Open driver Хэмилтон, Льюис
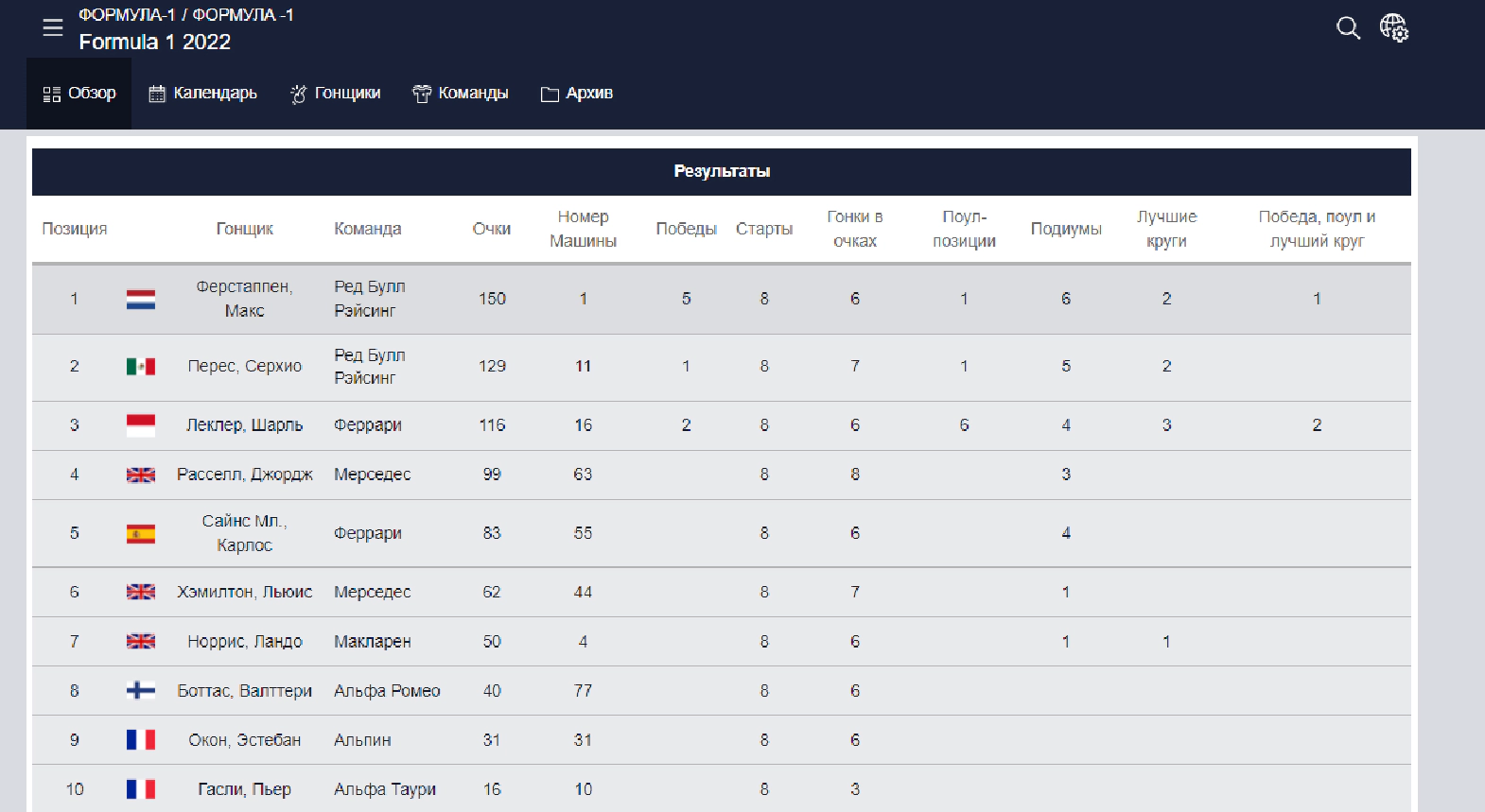 [244, 592]
